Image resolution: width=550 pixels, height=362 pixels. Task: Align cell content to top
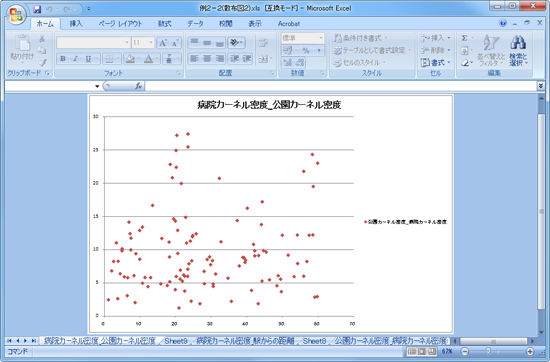[194, 43]
